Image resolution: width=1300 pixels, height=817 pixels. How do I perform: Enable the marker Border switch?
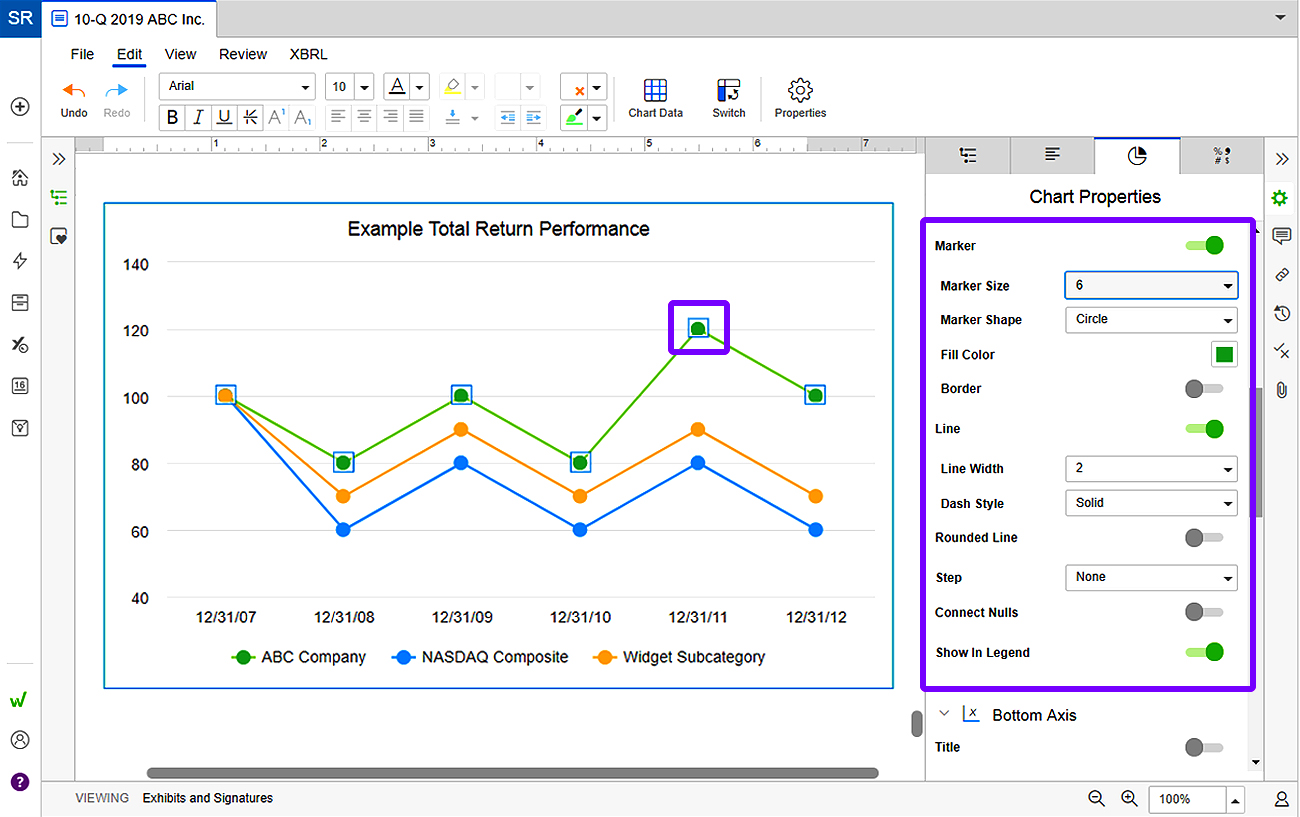click(1204, 389)
